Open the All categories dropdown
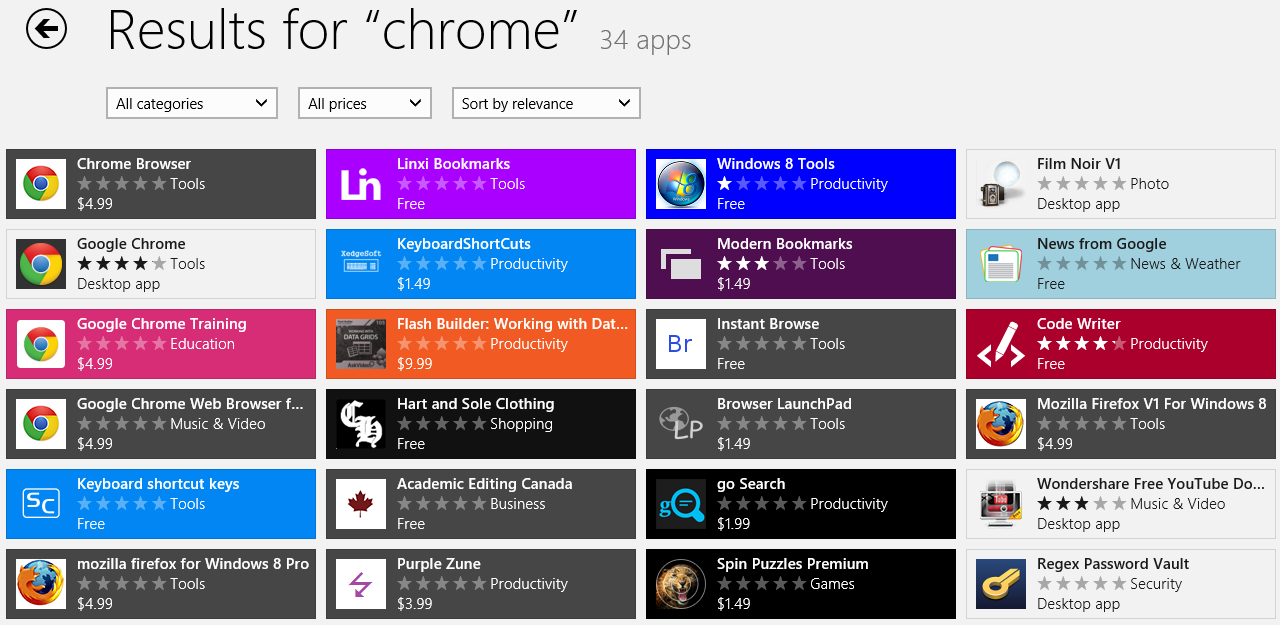 click(x=191, y=103)
